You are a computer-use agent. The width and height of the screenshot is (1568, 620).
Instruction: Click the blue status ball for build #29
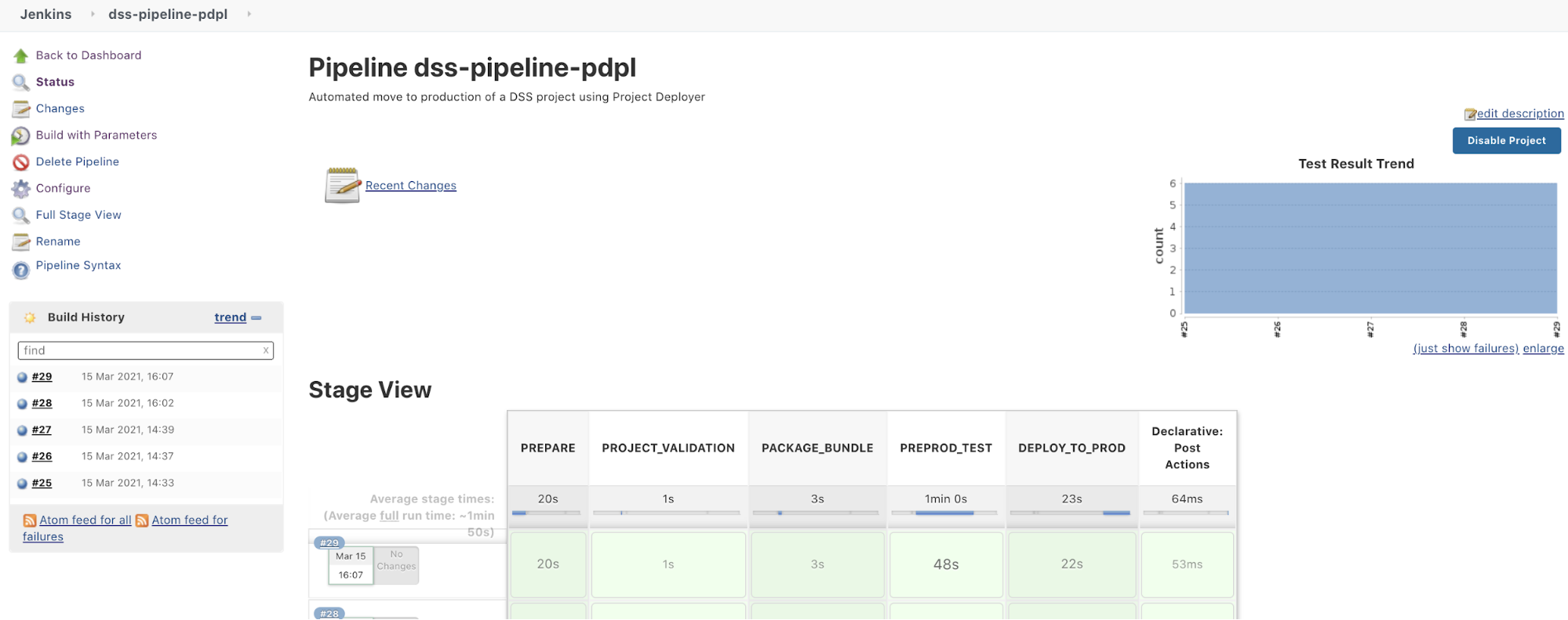coord(23,377)
